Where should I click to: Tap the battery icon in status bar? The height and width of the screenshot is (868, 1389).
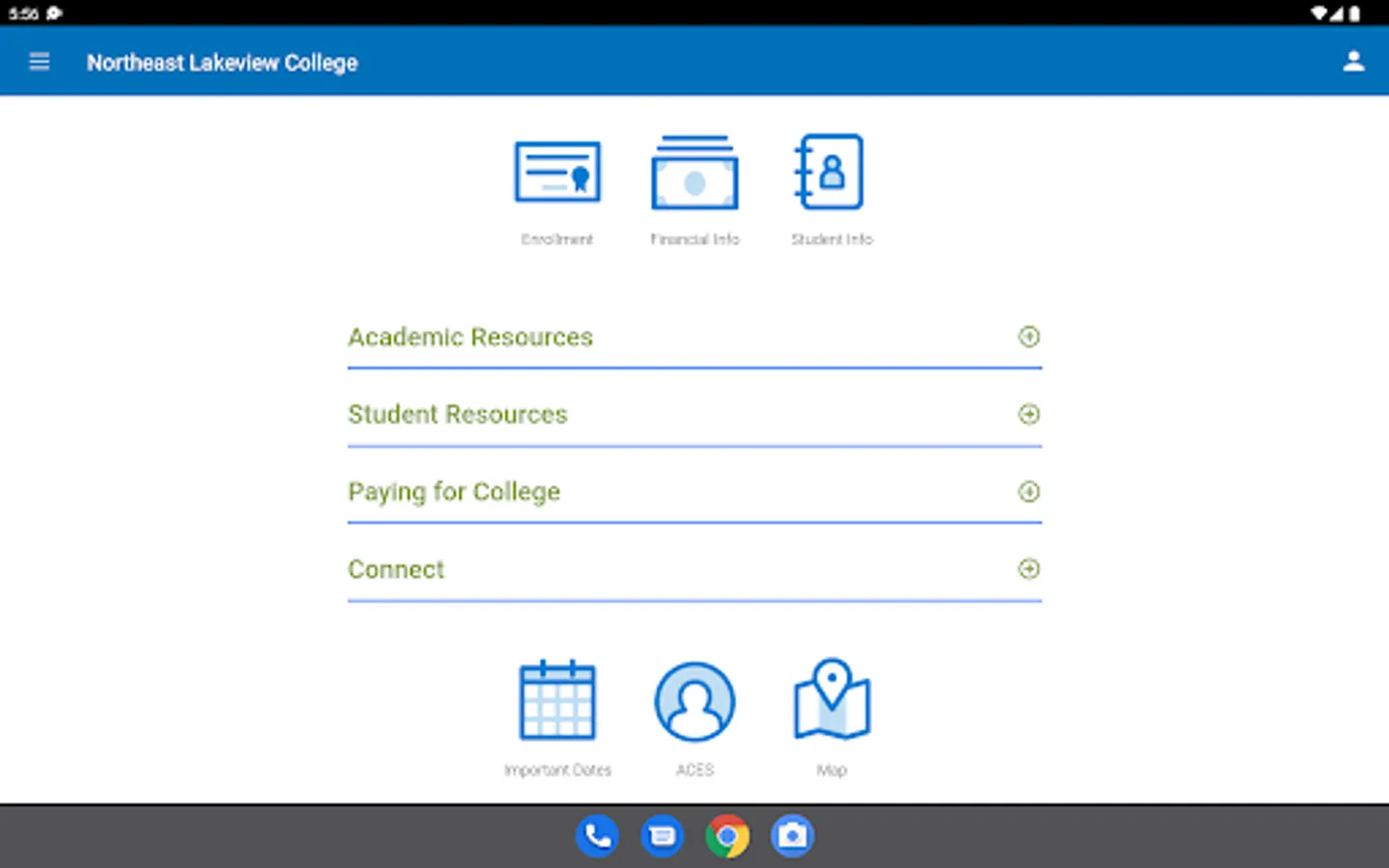(x=1354, y=14)
